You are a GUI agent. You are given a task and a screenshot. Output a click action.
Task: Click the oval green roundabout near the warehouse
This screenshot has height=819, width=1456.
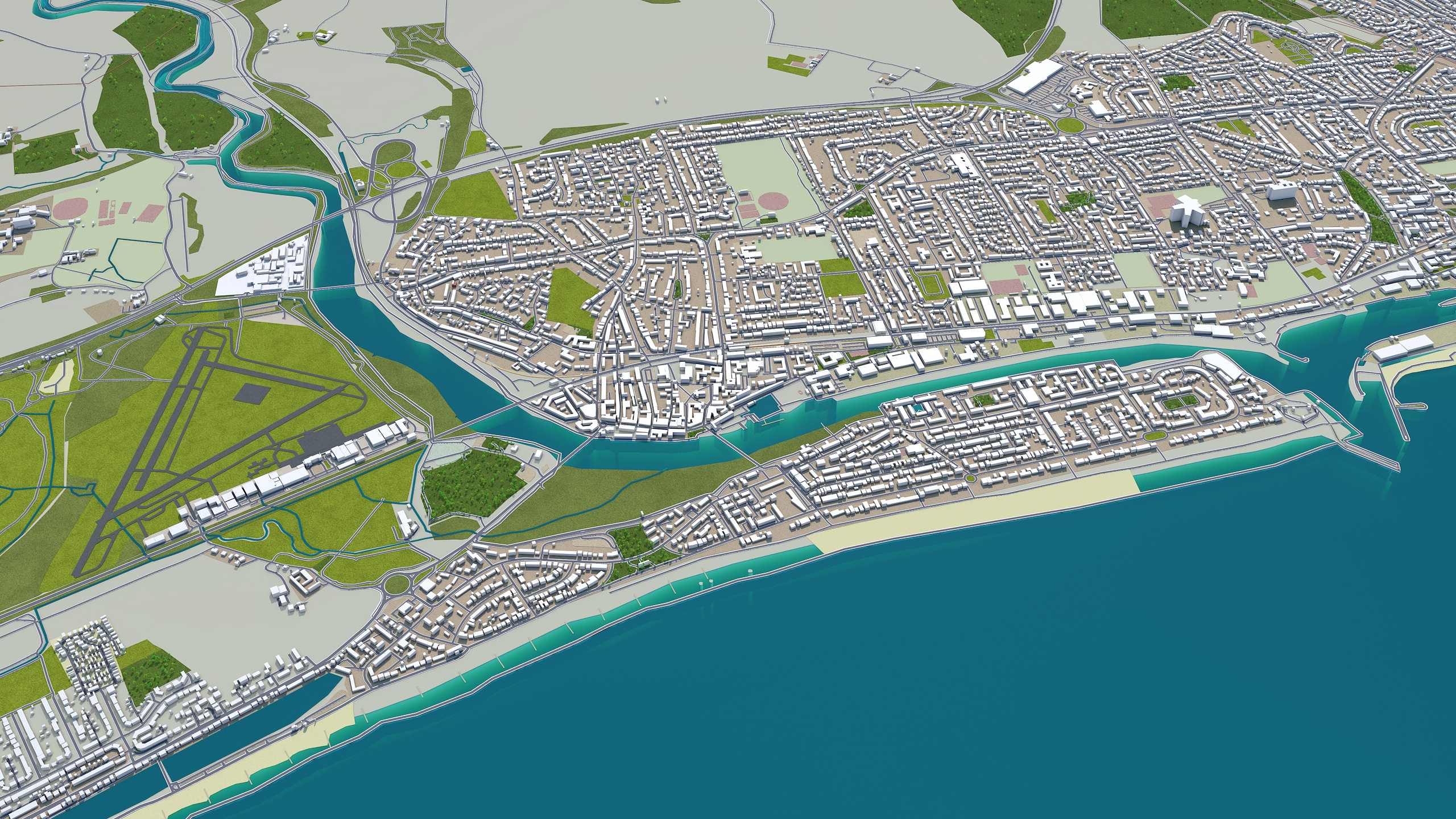coord(1069,125)
